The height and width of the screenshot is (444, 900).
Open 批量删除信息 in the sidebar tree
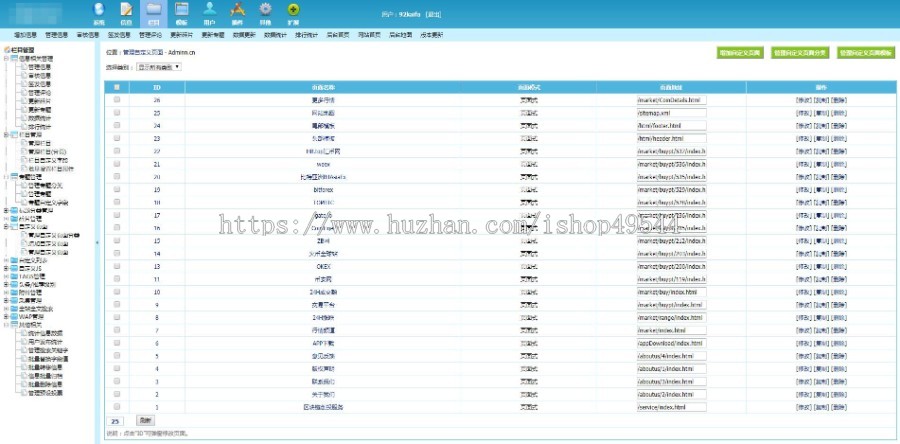click(x=45, y=384)
